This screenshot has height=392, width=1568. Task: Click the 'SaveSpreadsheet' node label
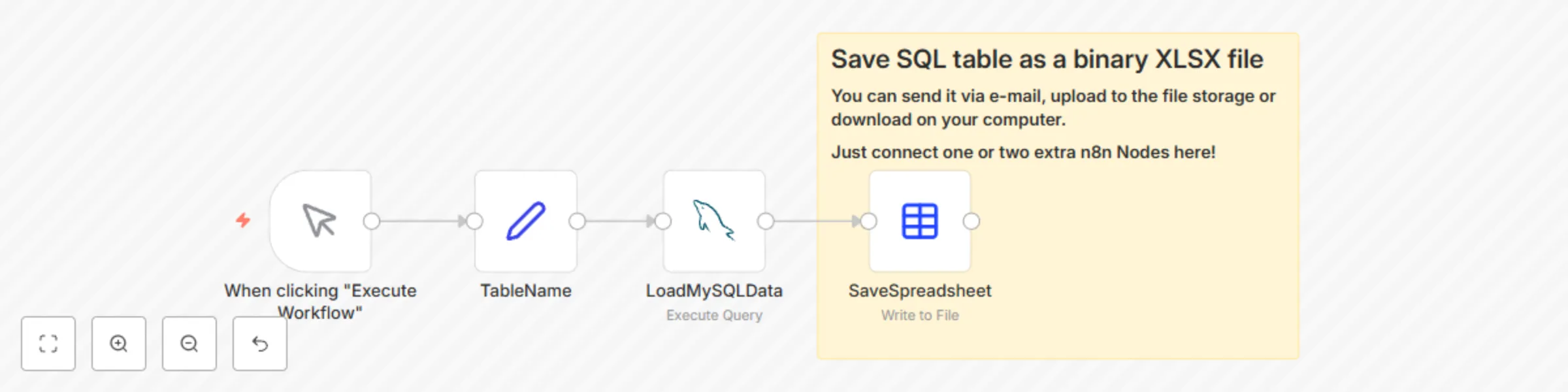[919, 290]
